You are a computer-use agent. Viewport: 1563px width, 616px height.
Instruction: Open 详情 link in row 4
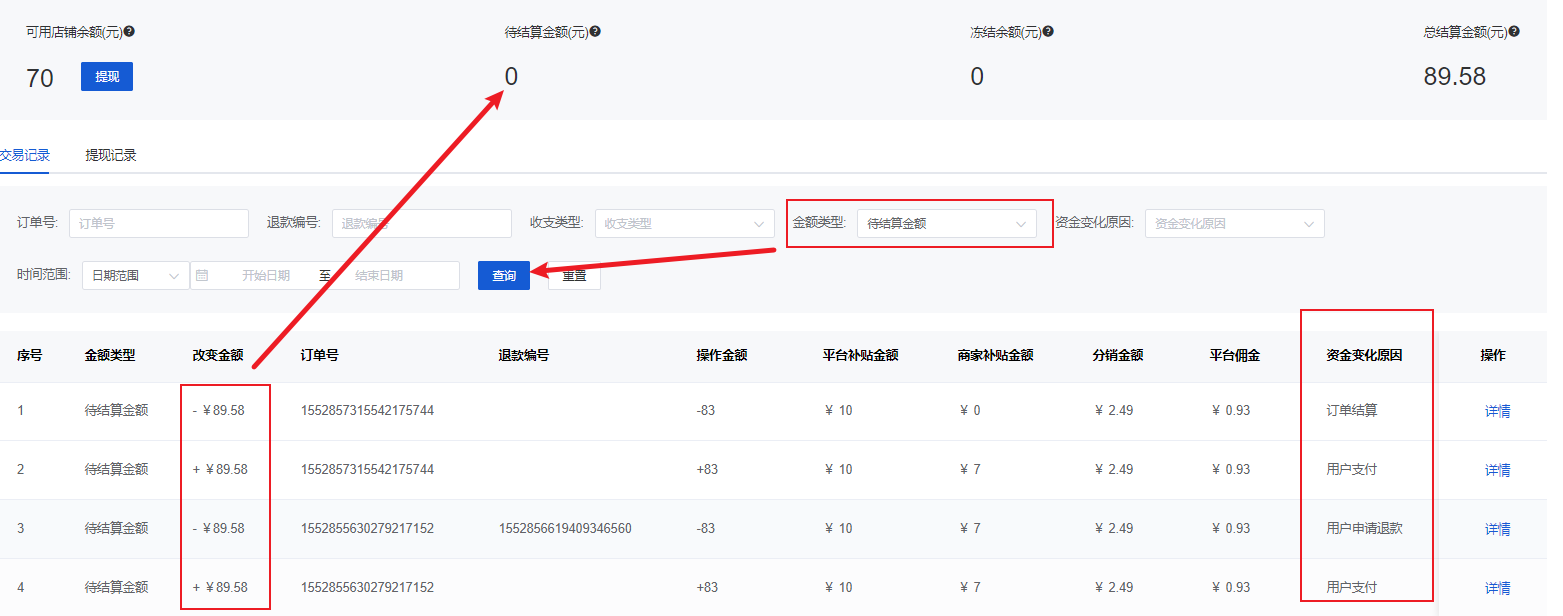click(1497, 588)
